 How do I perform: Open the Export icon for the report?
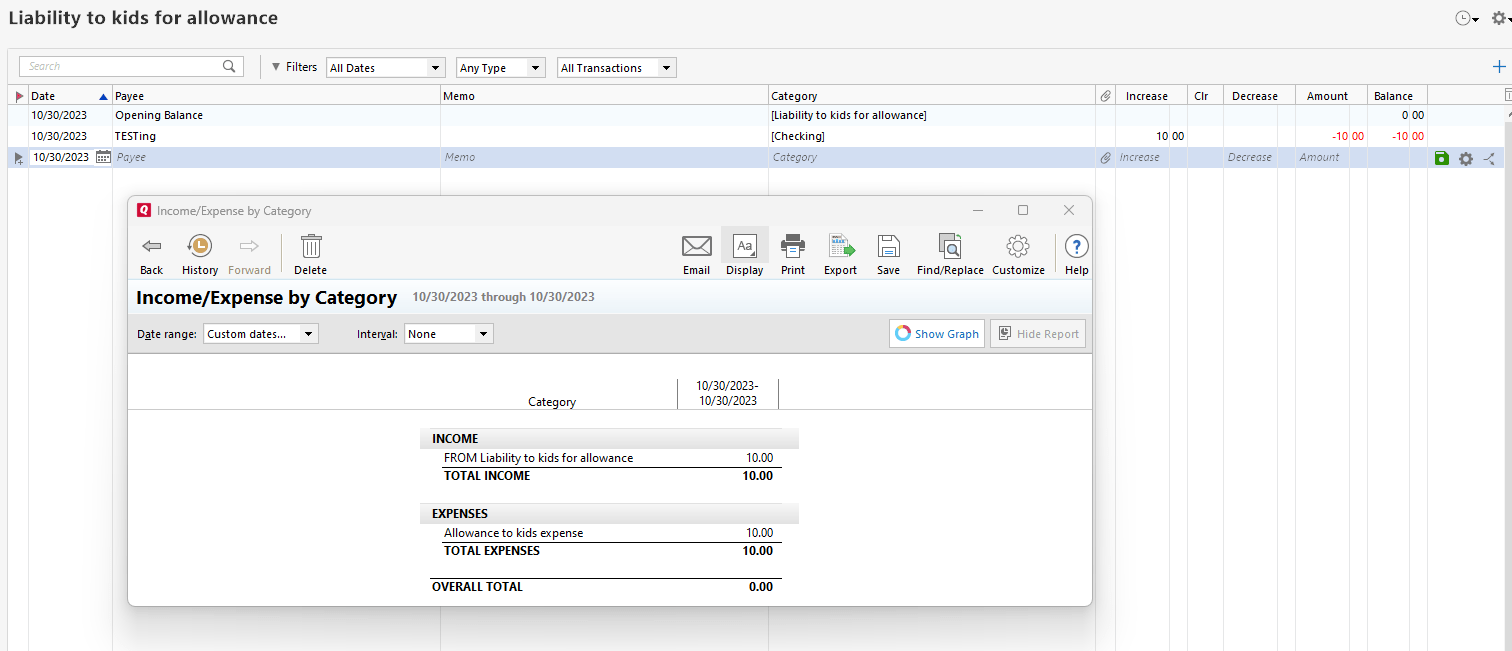(x=840, y=253)
